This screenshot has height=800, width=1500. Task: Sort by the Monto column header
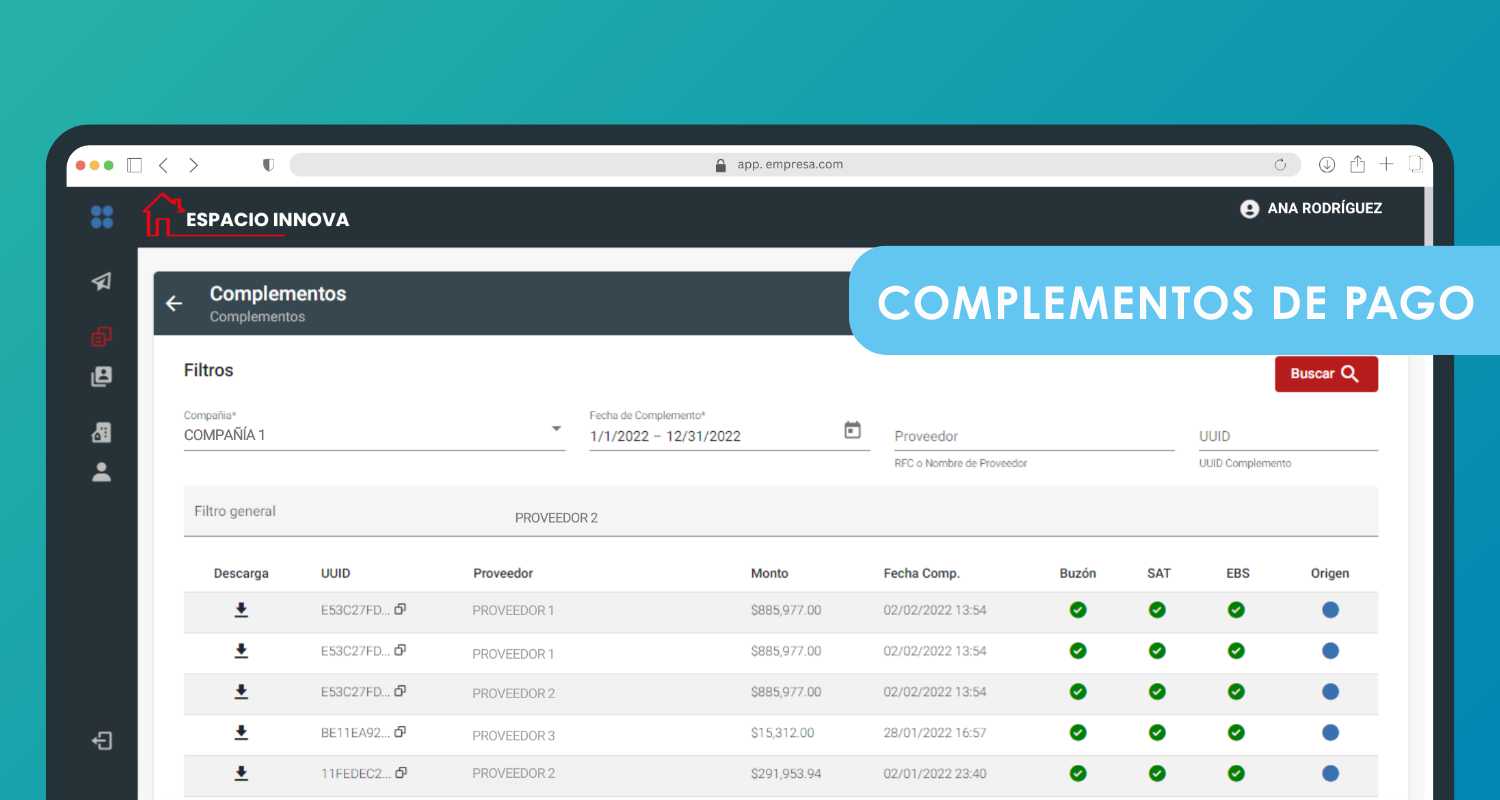click(769, 573)
